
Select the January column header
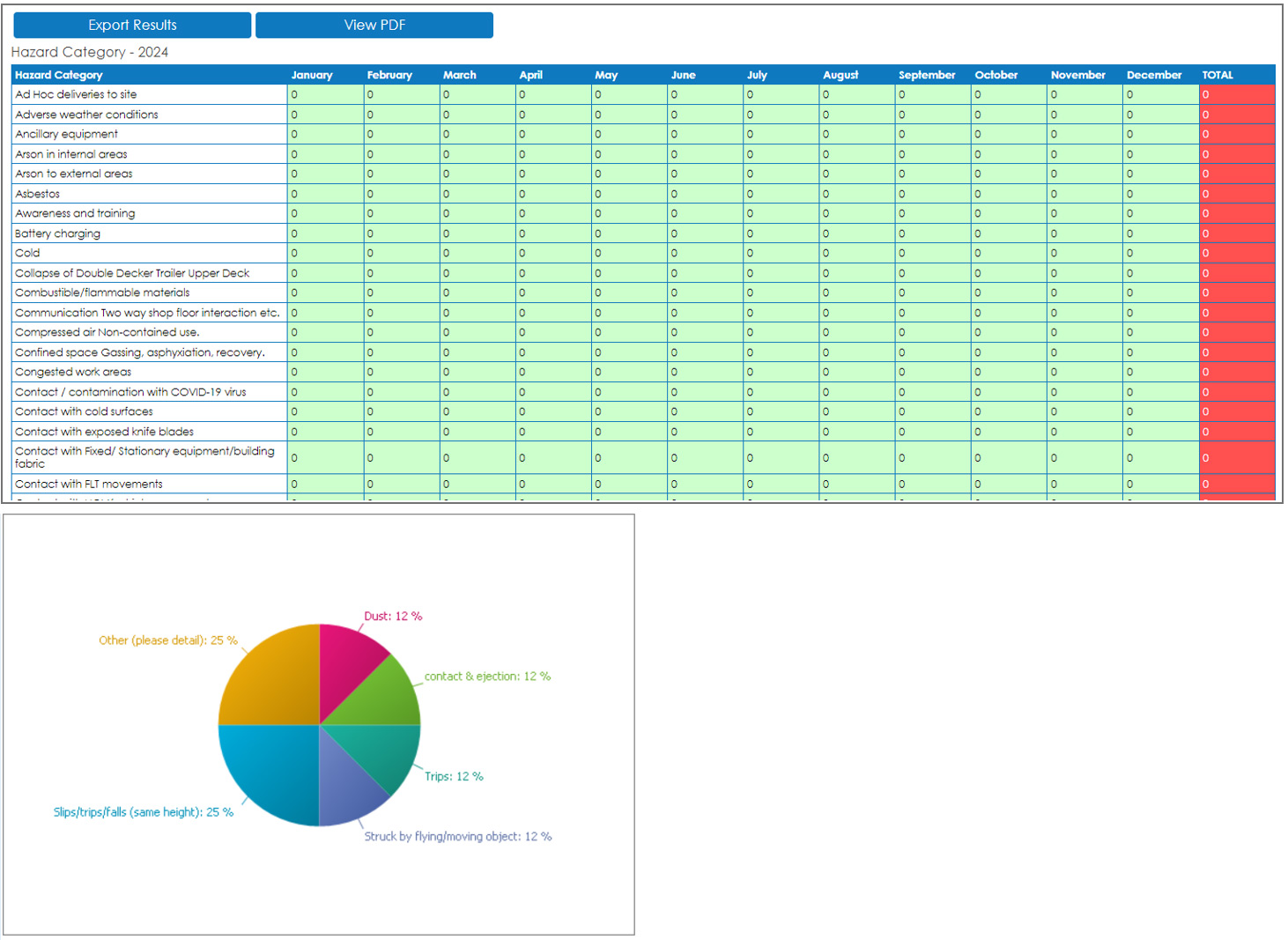pyautogui.click(x=312, y=76)
